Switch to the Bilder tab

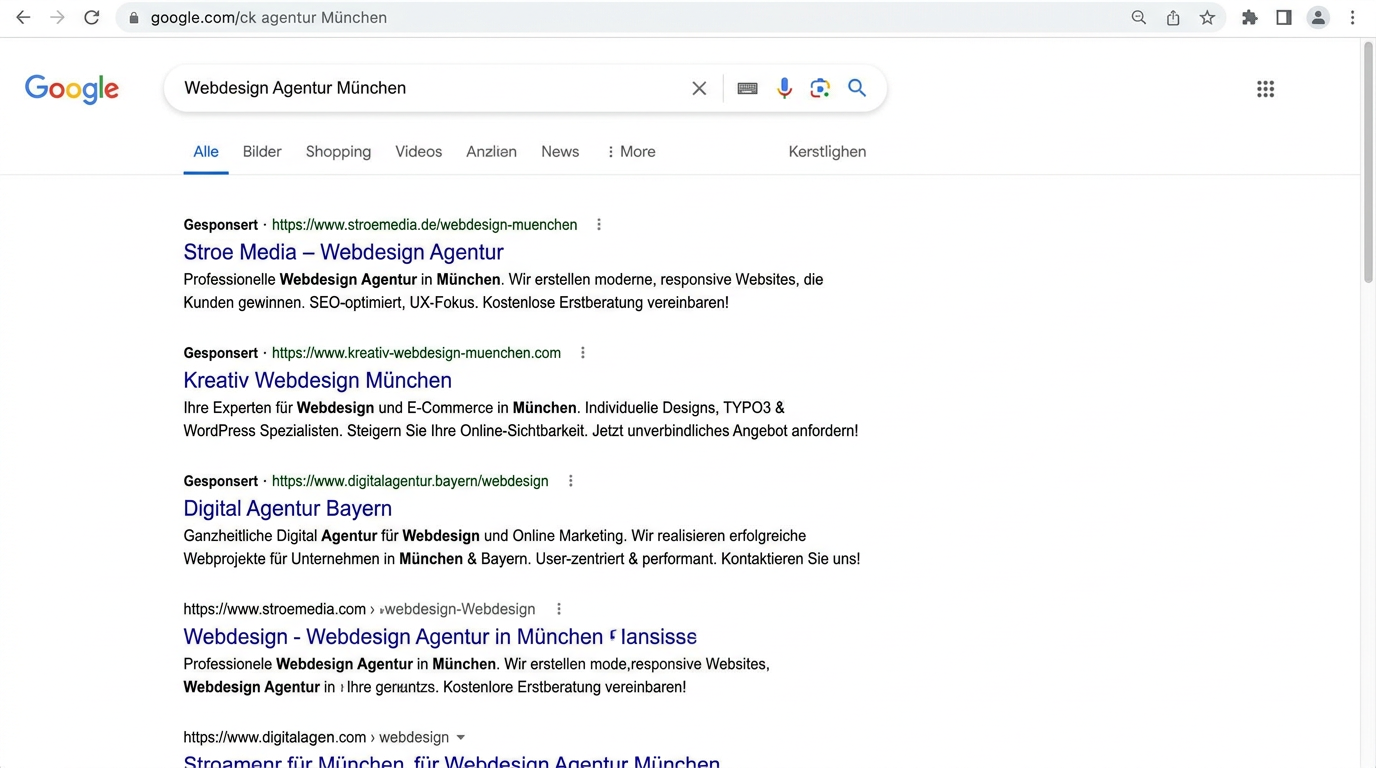point(262,152)
